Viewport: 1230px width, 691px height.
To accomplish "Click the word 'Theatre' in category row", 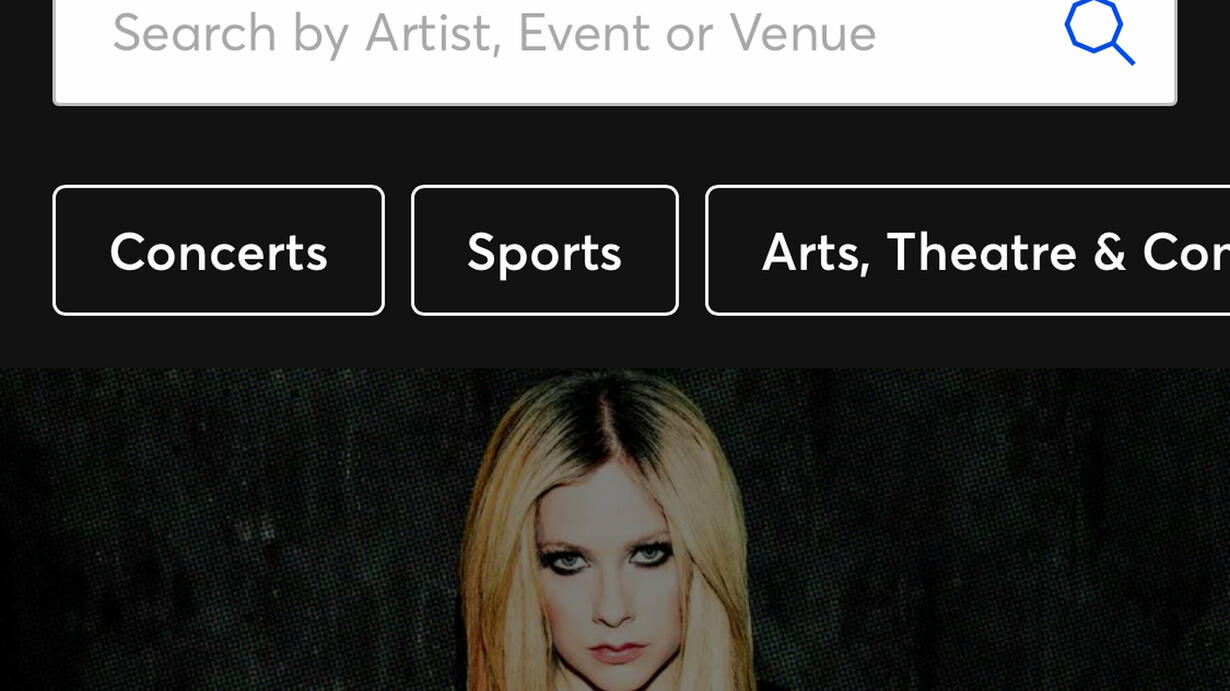I will click(982, 252).
